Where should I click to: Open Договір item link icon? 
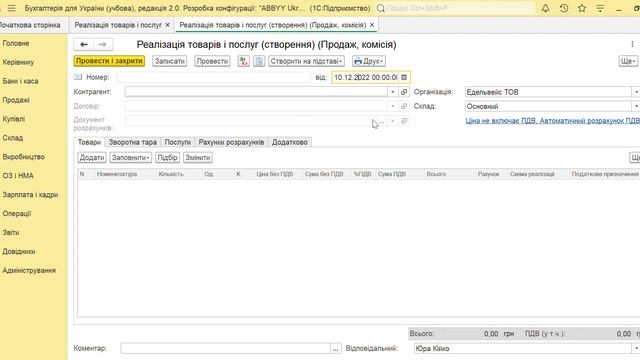(404, 106)
